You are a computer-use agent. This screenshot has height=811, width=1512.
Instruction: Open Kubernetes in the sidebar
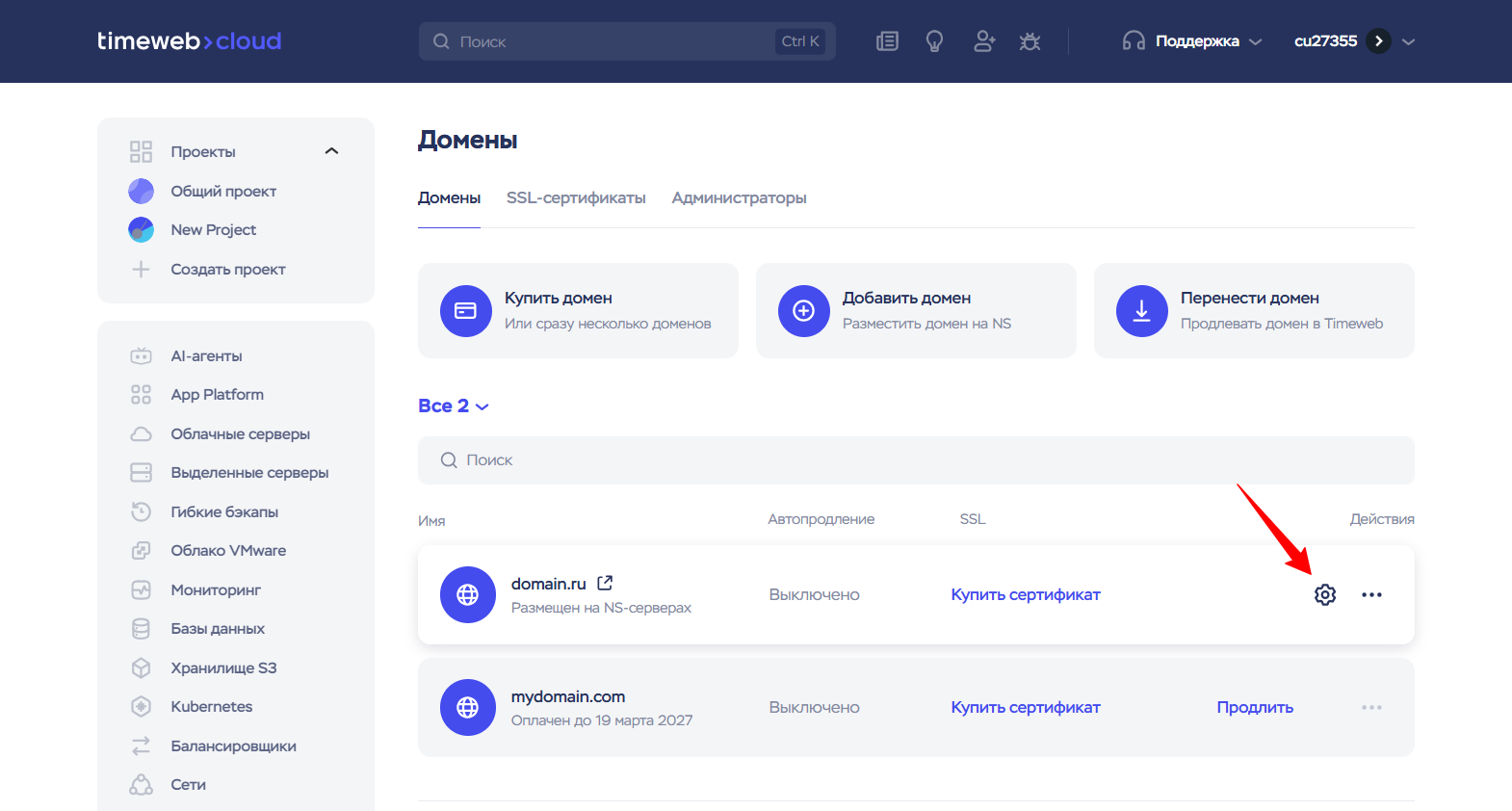pyautogui.click(x=211, y=707)
